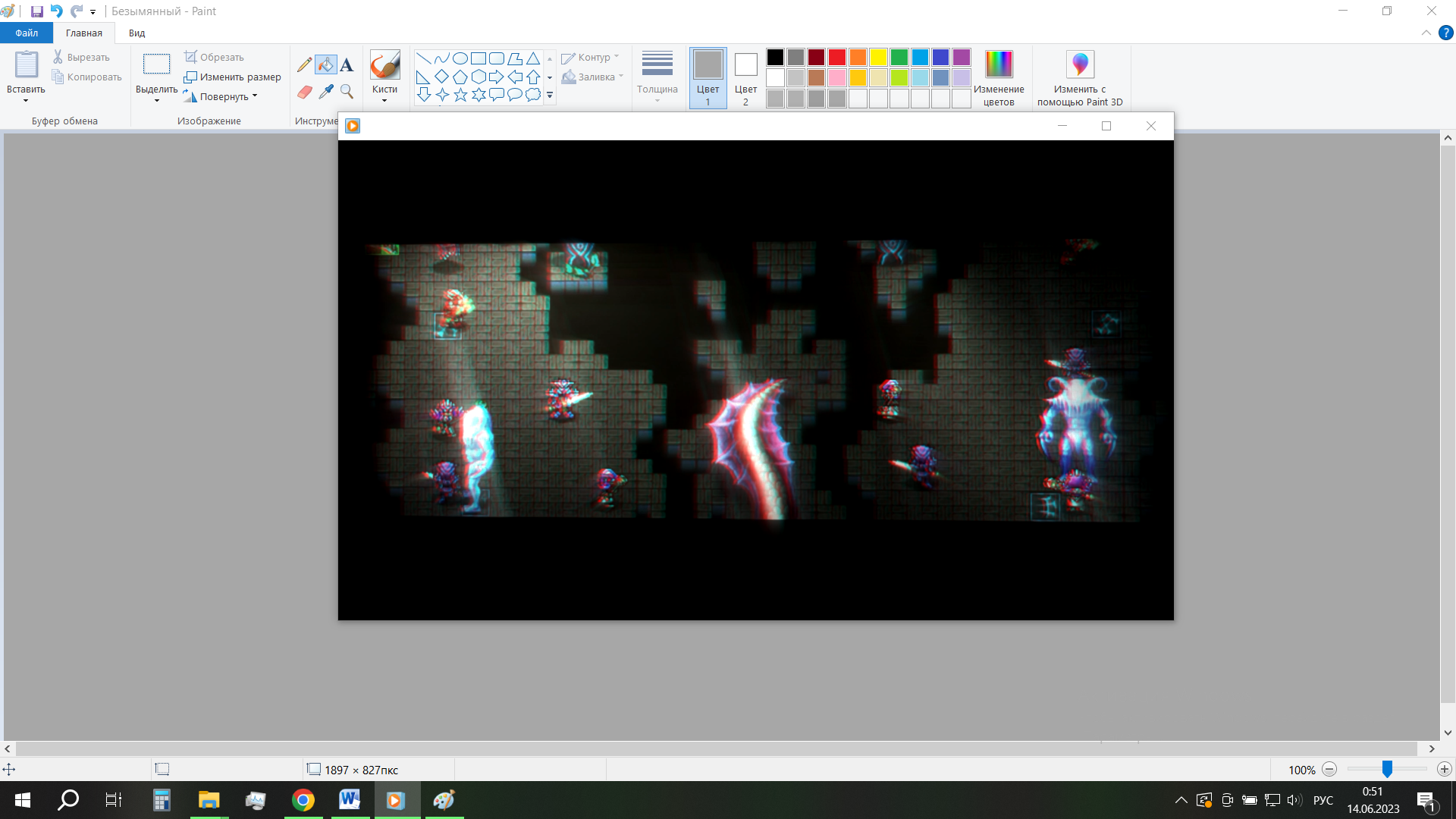Click the zoom out minus button

1329,769
